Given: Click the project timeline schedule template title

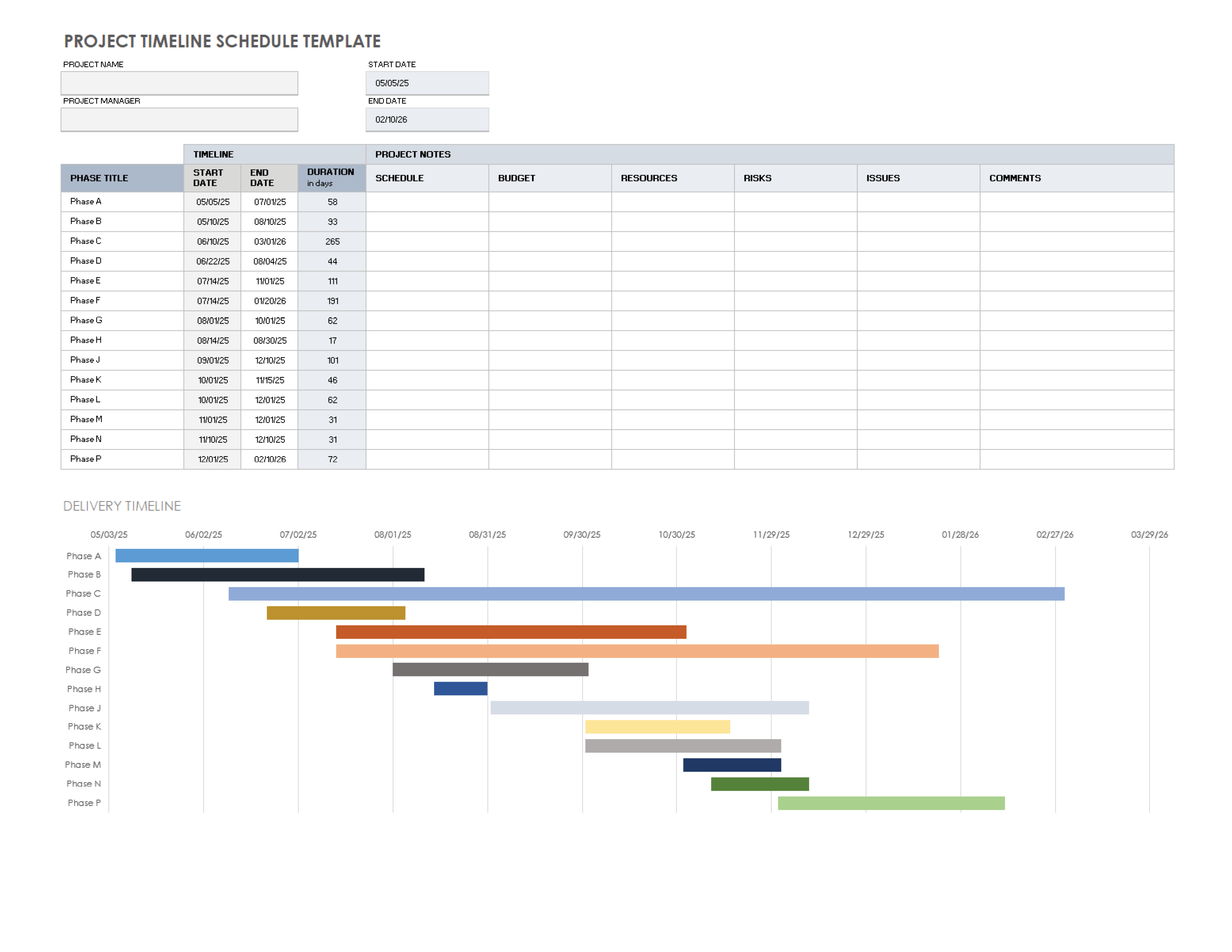Looking at the screenshot, I should 222,41.
